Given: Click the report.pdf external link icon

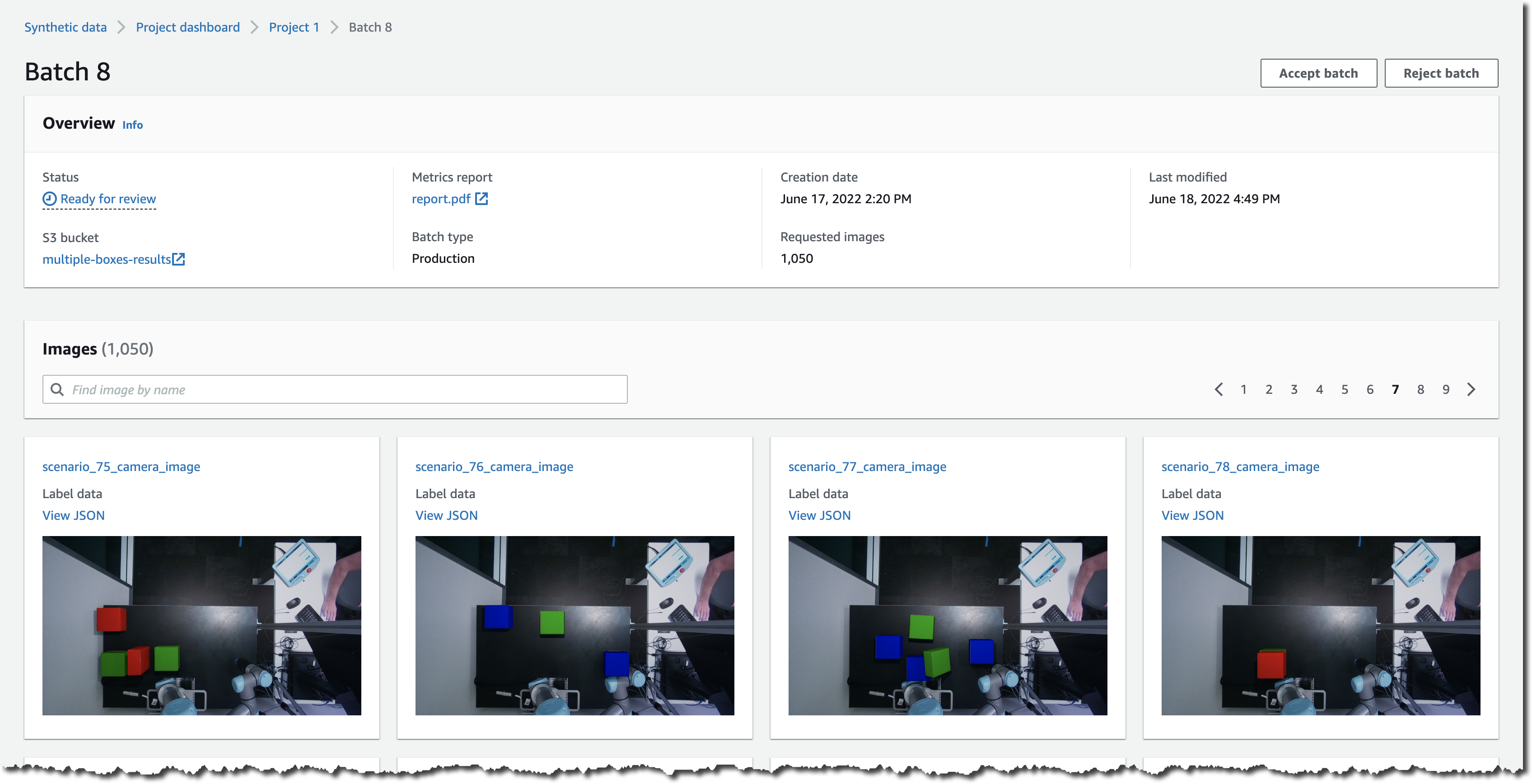Looking at the screenshot, I should click(481, 199).
